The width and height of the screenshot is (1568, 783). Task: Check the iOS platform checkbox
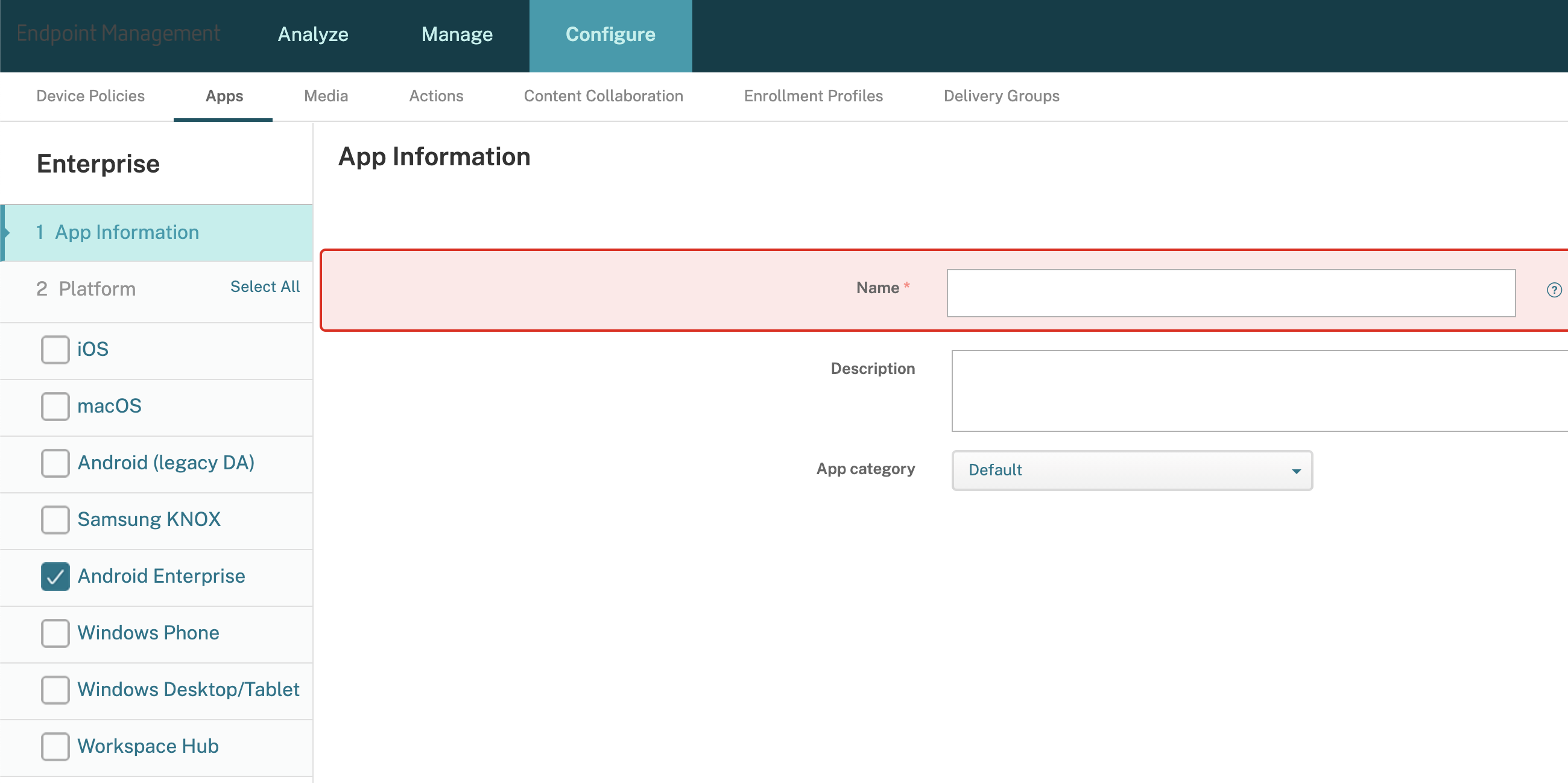click(x=55, y=349)
